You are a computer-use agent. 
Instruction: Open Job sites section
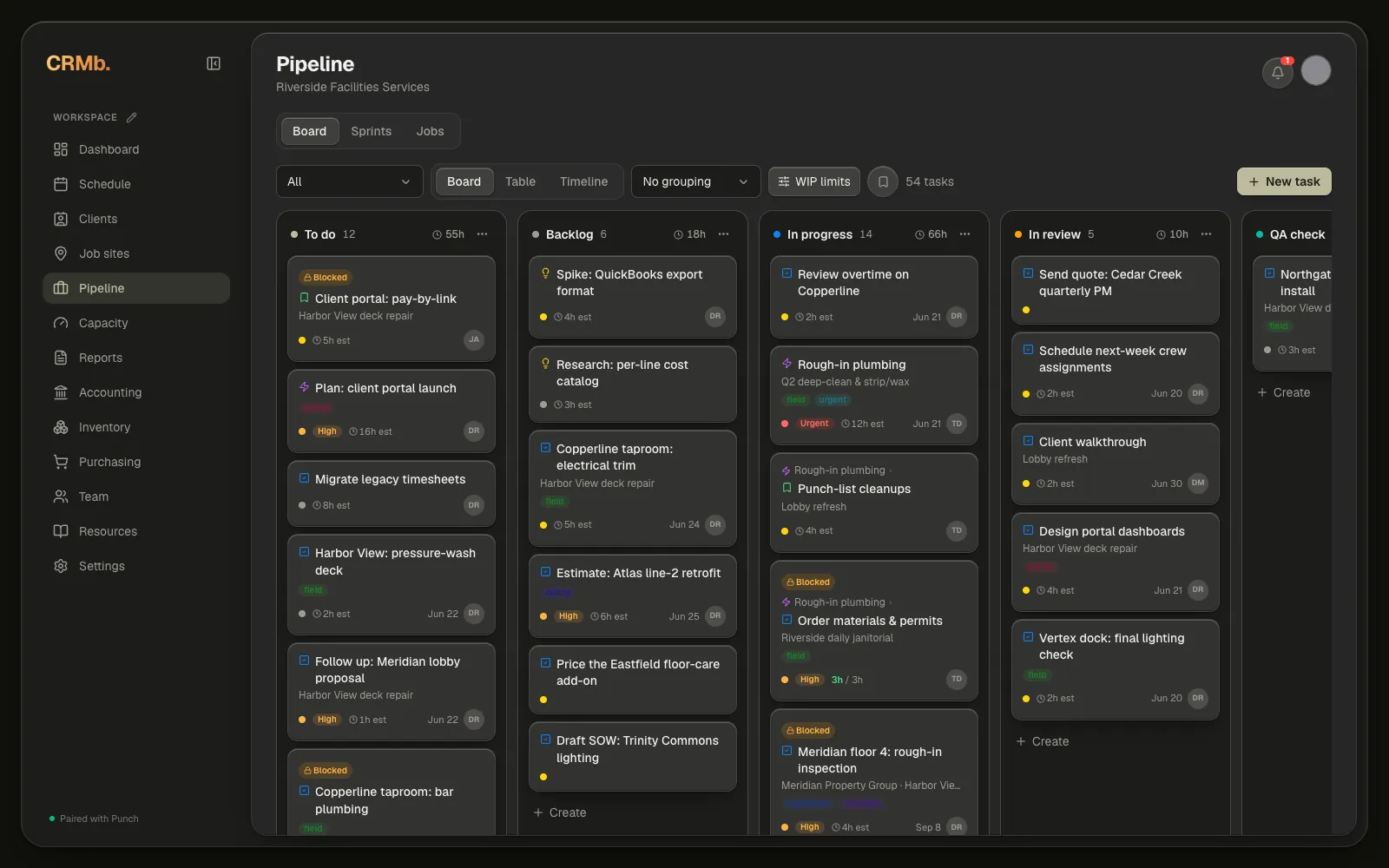pos(136,253)
